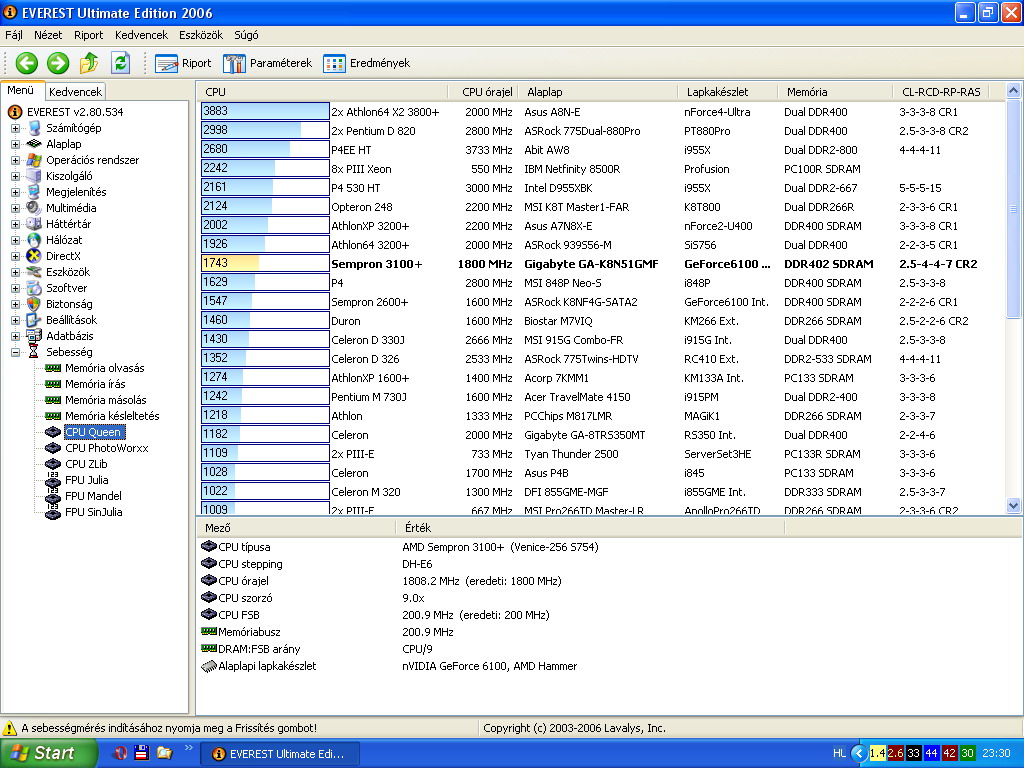The image size is (1024, 768).
Task: Click the Windows Start button
Action: tap(48, 753)
